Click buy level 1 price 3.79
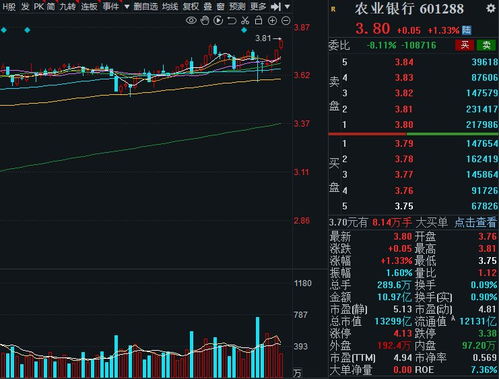 [x=404, y=144]
